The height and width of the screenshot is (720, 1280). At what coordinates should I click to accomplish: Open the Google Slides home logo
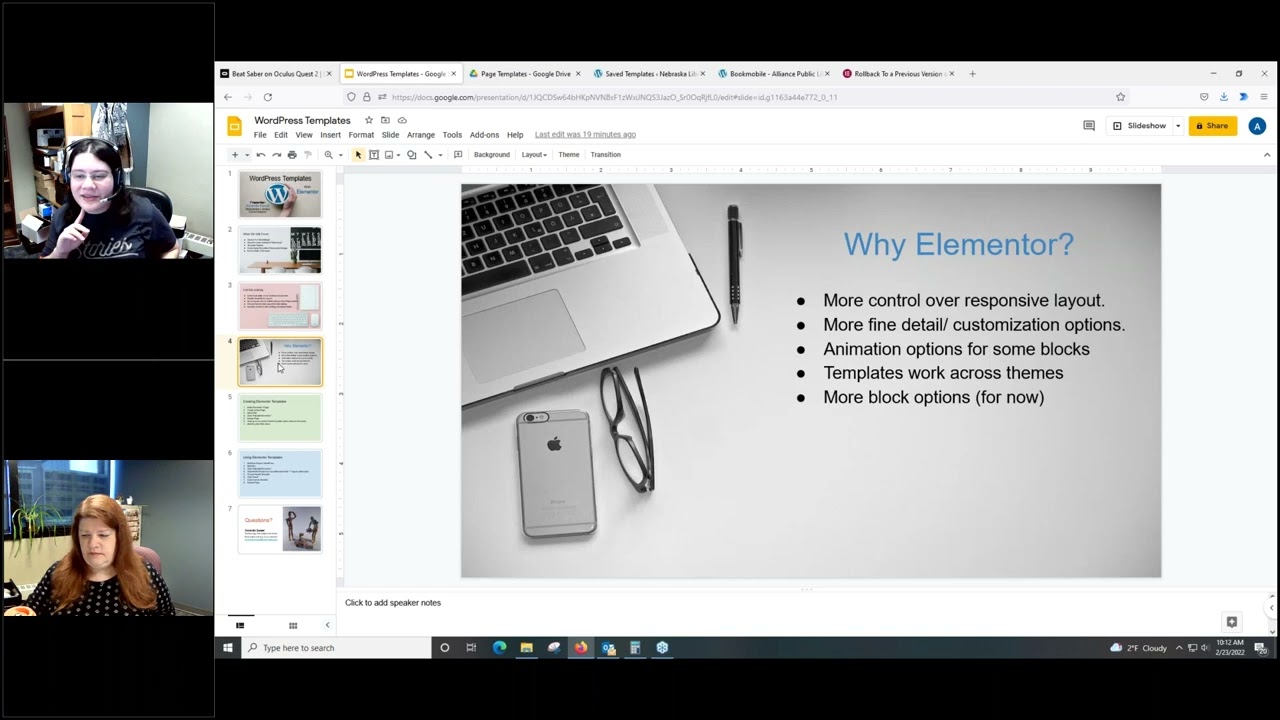(x=235, y=126)
